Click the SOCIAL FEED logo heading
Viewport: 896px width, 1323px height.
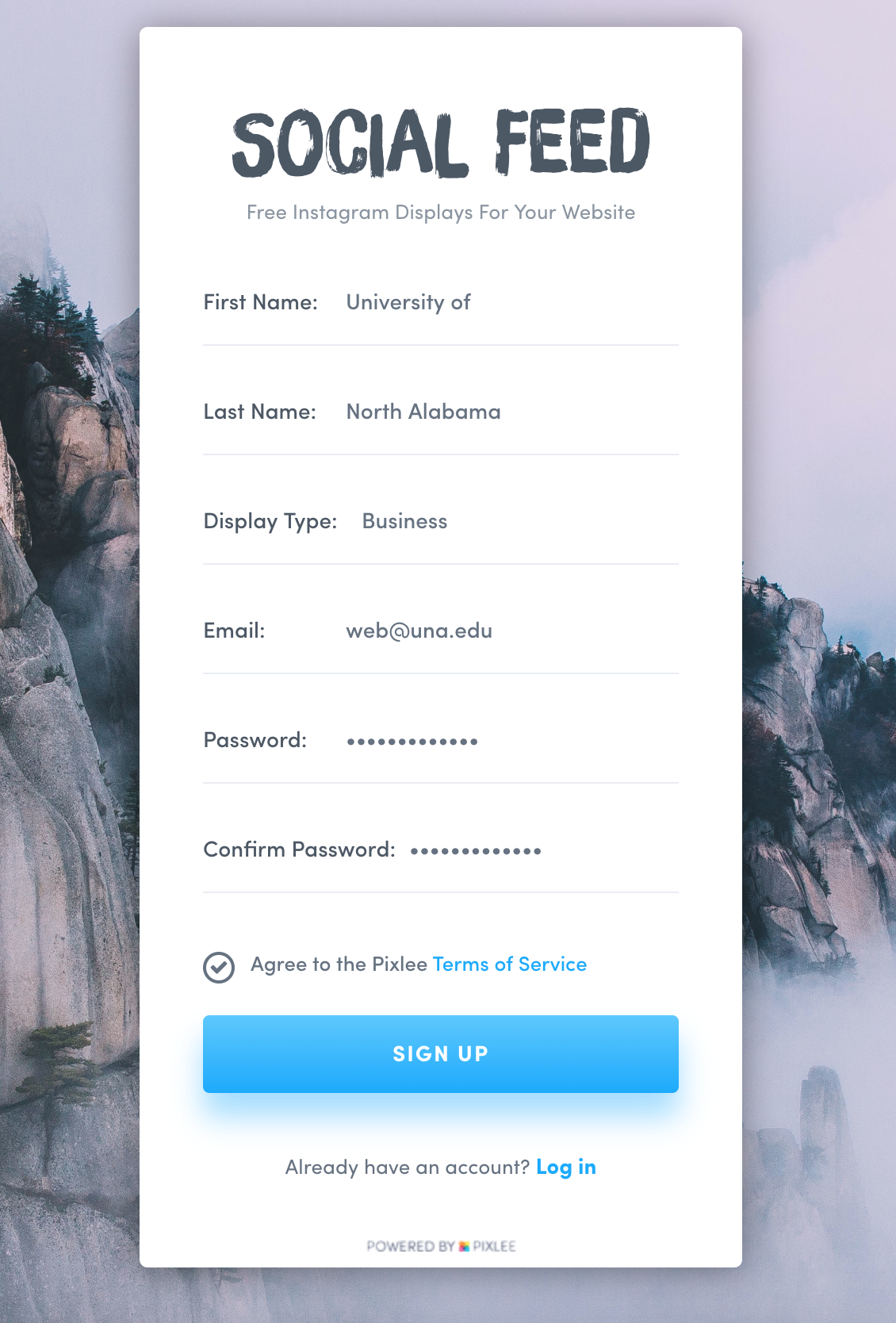(x=441, y=143)
